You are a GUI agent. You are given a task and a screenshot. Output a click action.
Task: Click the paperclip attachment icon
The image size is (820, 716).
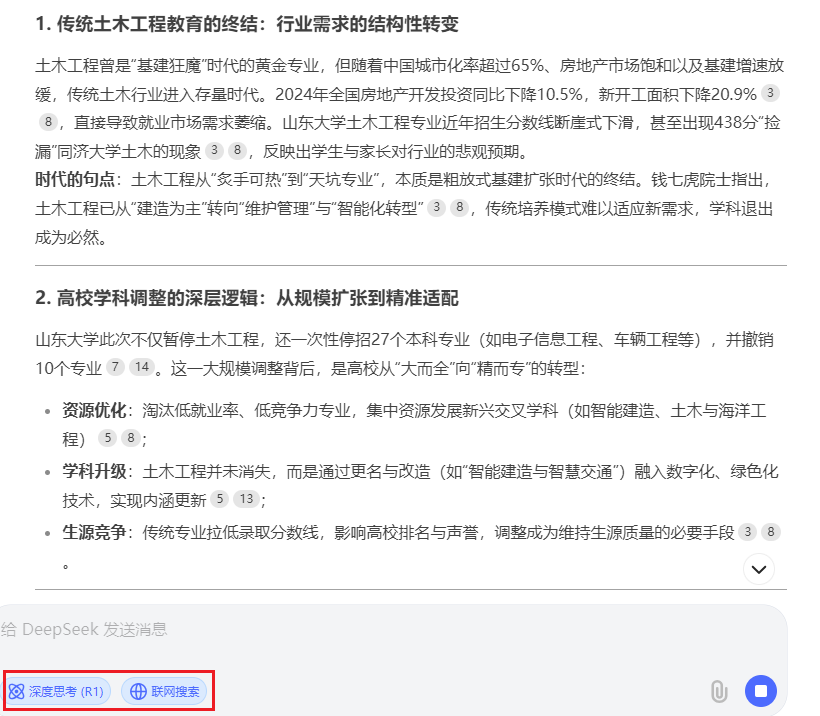click(x=719, y=691)
